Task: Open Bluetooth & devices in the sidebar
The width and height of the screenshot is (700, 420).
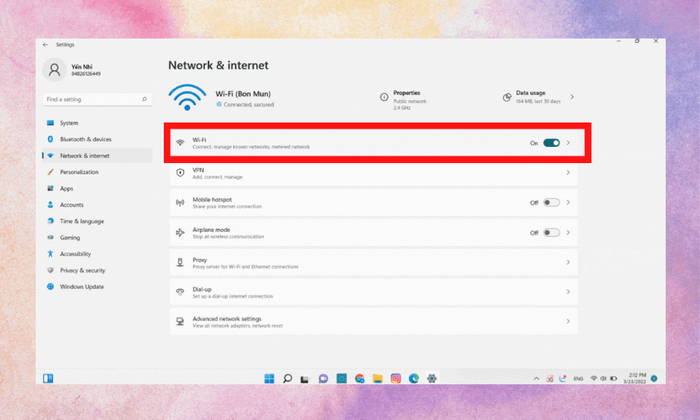Action: (97, 139)
